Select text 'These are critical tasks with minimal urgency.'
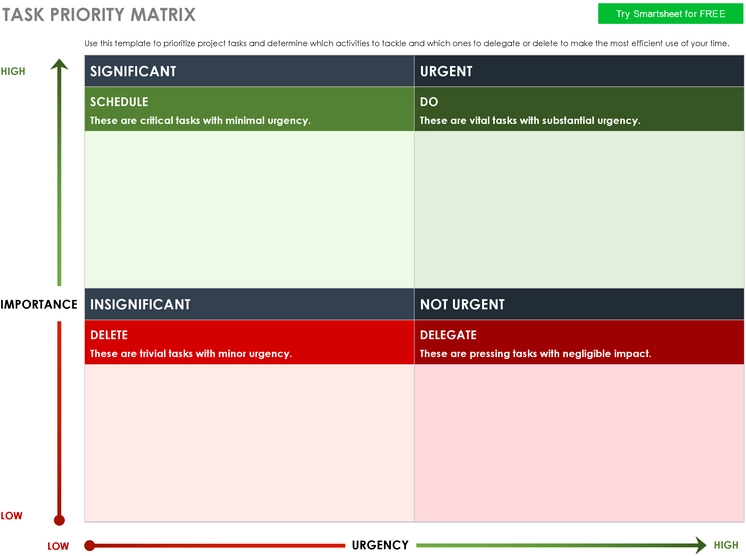 point(200,120)
